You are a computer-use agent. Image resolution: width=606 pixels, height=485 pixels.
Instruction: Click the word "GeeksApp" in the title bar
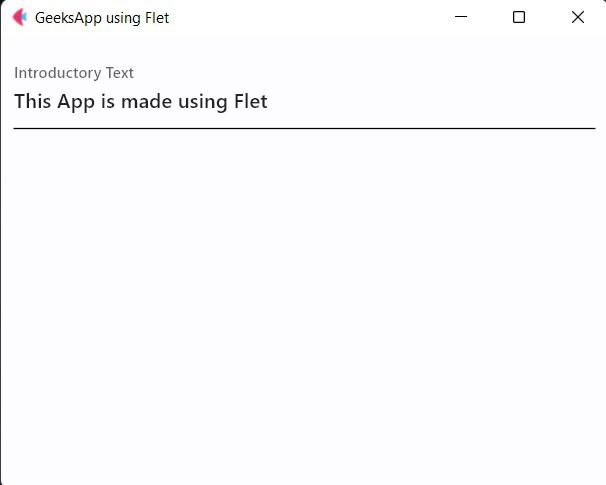[x=68, y=18]
